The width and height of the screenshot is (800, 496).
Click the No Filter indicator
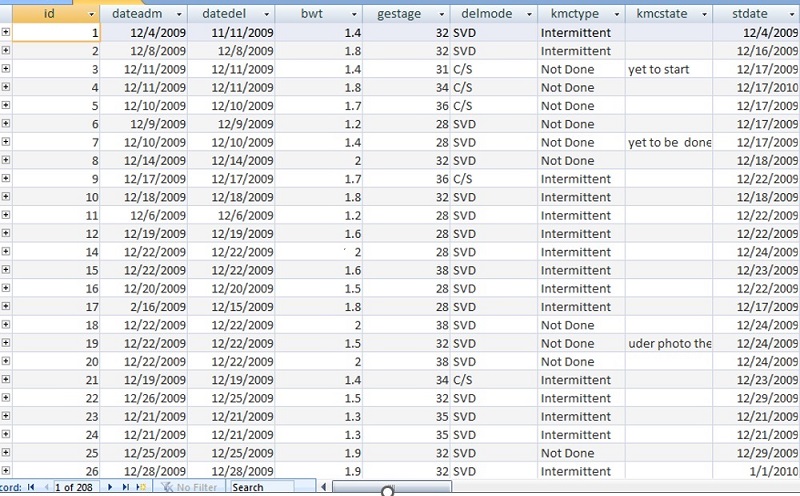(x=189, y=487)
